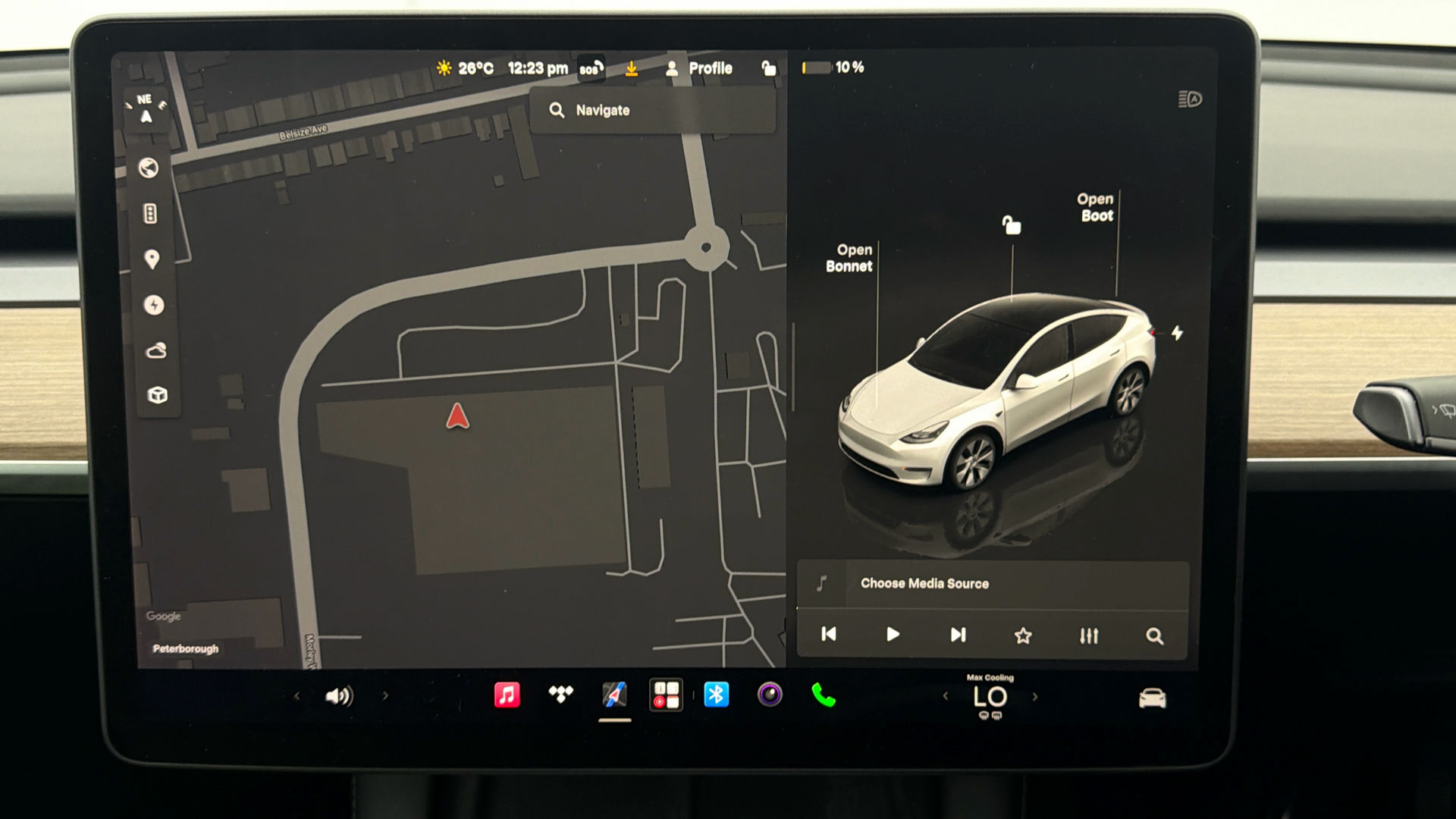Screen dimensions: 1456x819
Task: Show charging stations on map
Action: click(x=154, y=305)
